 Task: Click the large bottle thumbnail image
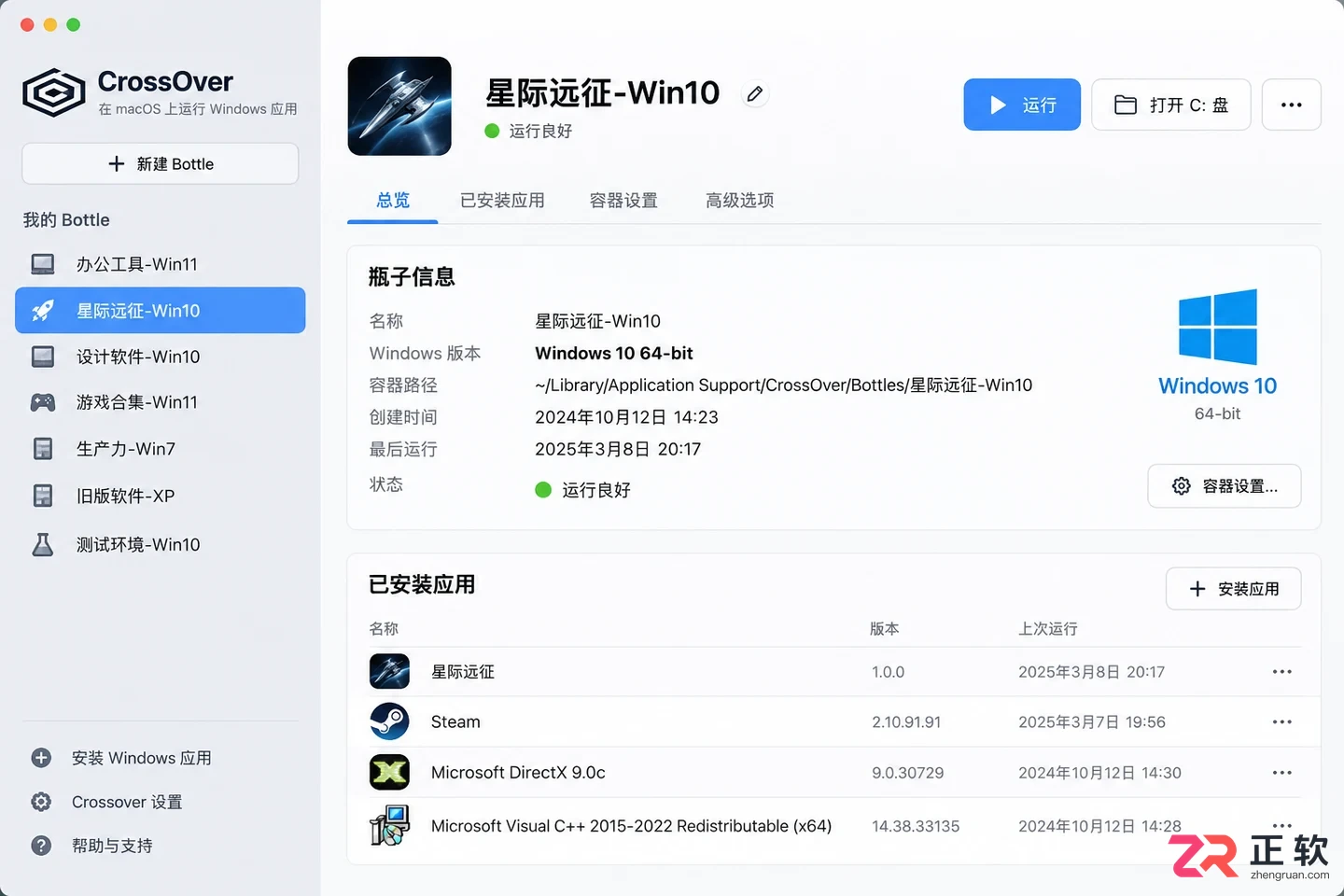[x=399, y=106]
